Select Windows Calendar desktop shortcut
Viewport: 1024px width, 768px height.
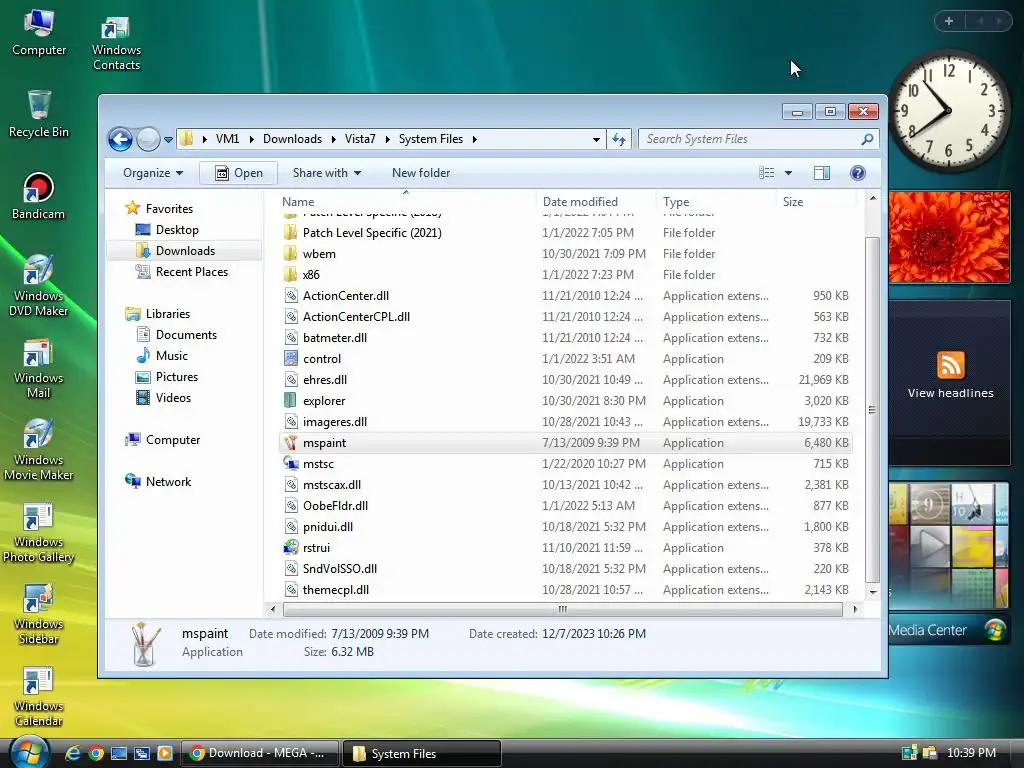39,697
